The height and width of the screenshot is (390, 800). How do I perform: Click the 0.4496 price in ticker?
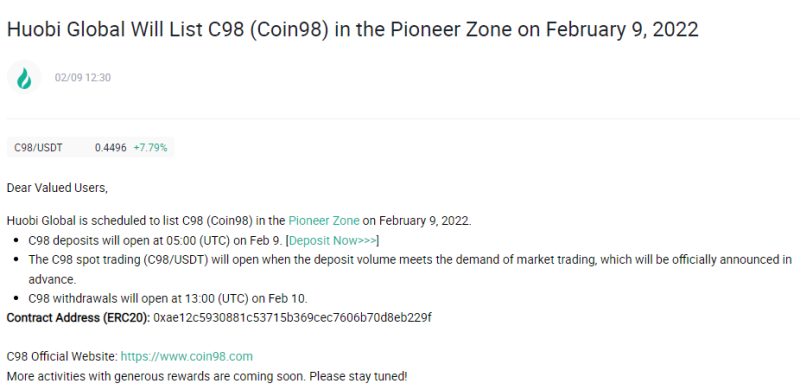point(111,148)
